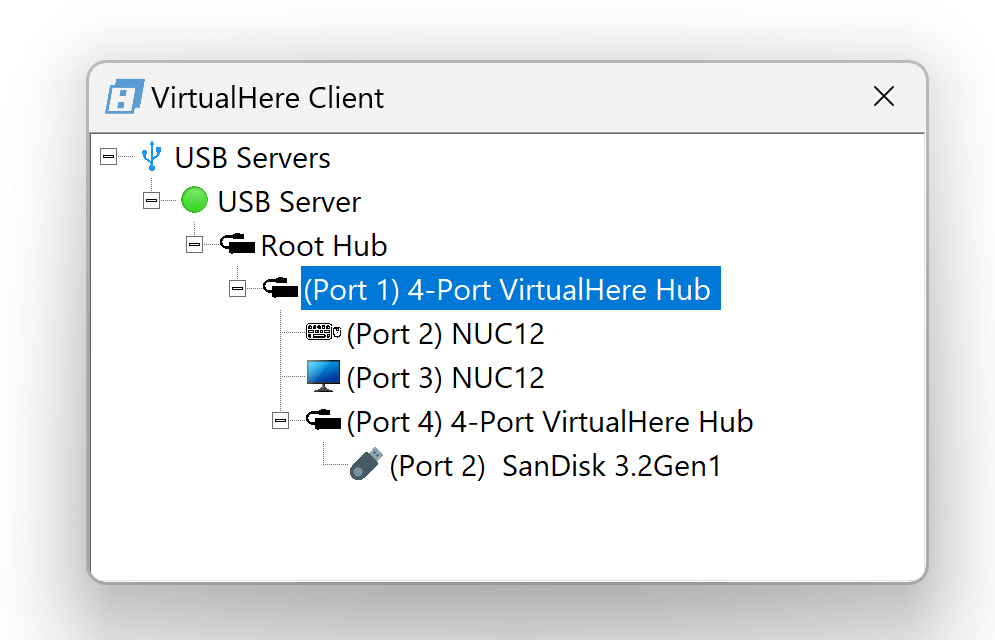
Task: Click the VirtualHere app icon in title bar
Action: click(124, 97)
